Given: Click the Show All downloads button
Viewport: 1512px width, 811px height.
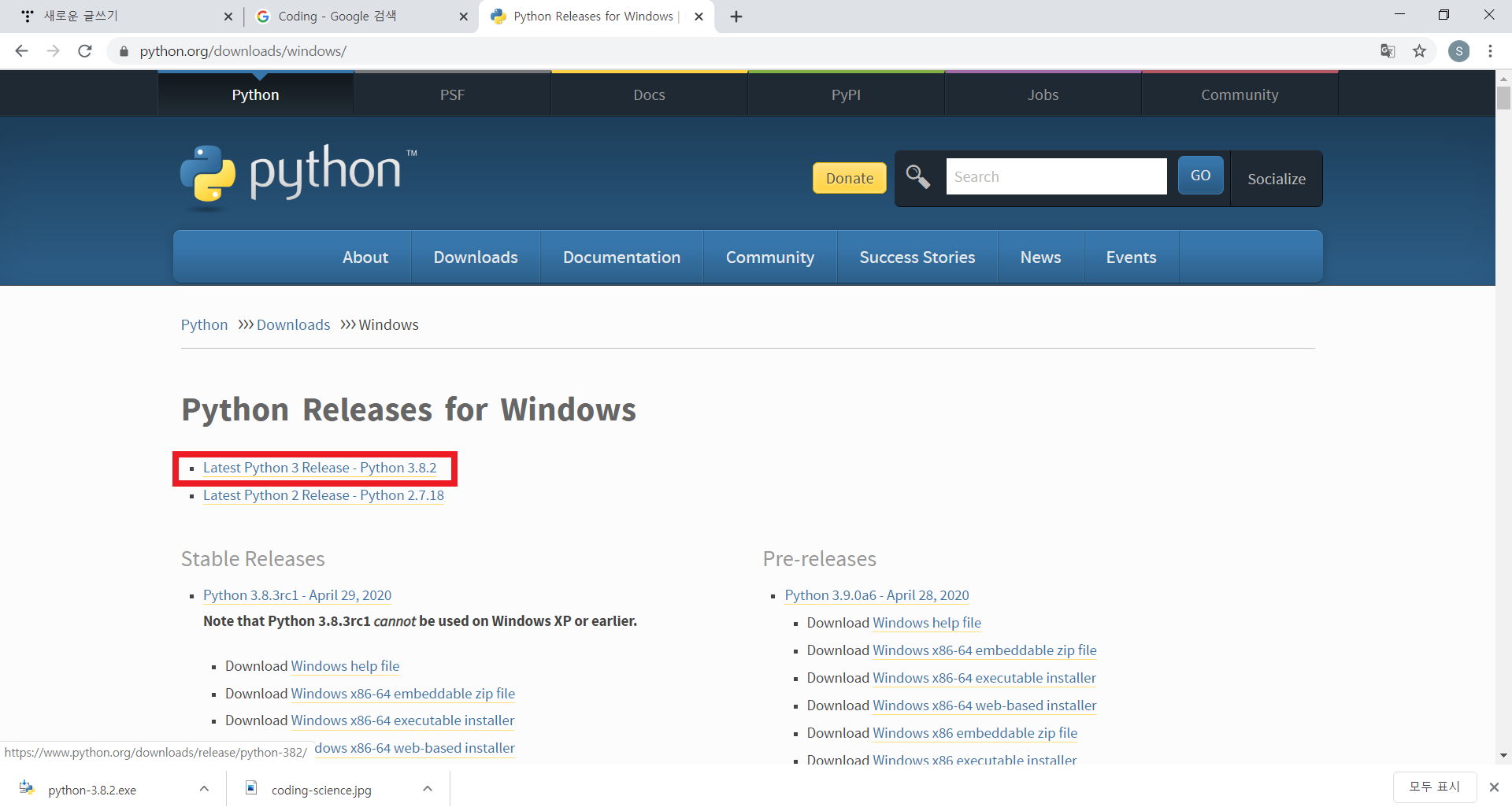Looking at the screenshot, I should (1434, 787).
